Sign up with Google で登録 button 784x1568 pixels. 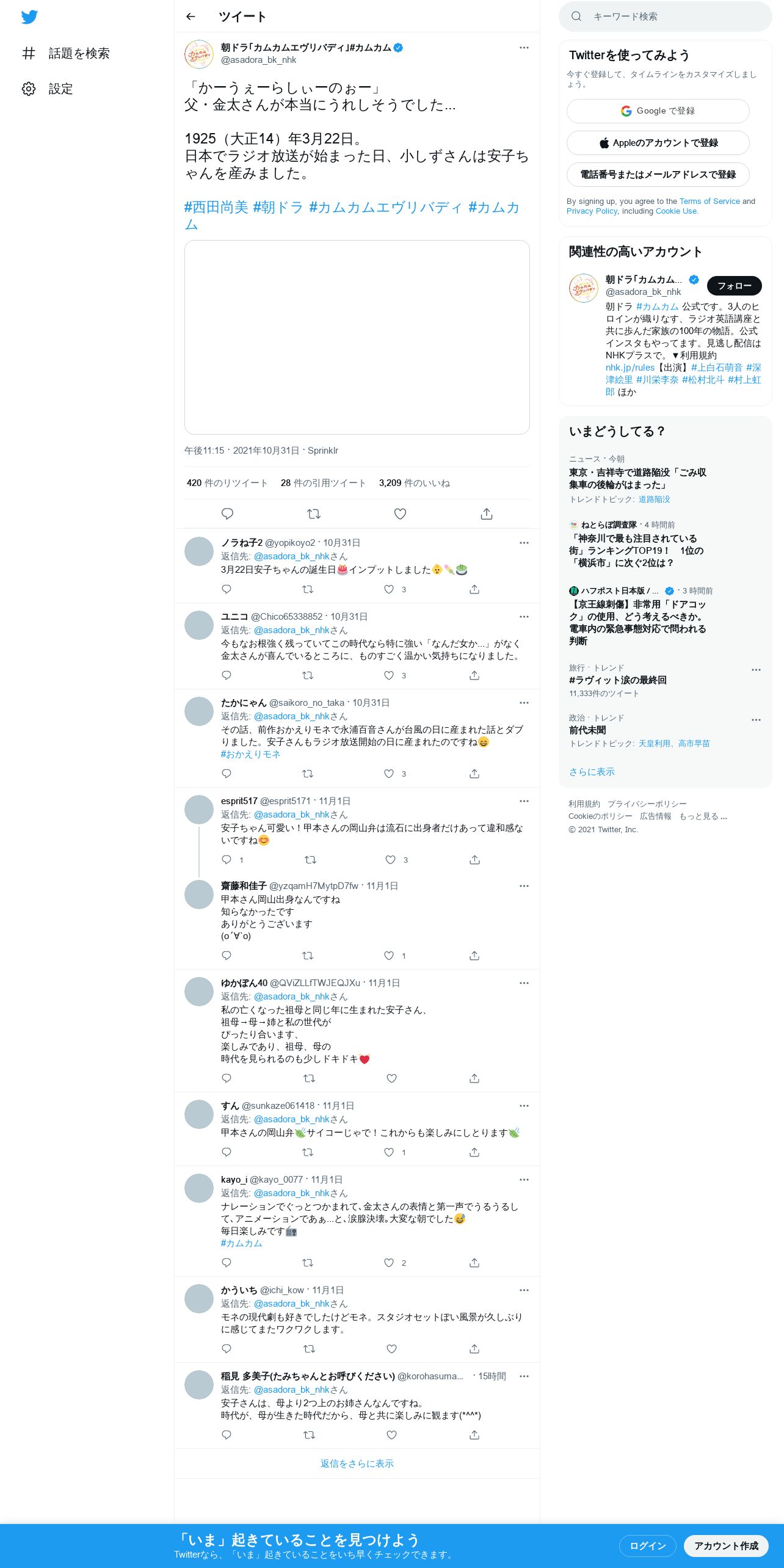tap(658, 111)
